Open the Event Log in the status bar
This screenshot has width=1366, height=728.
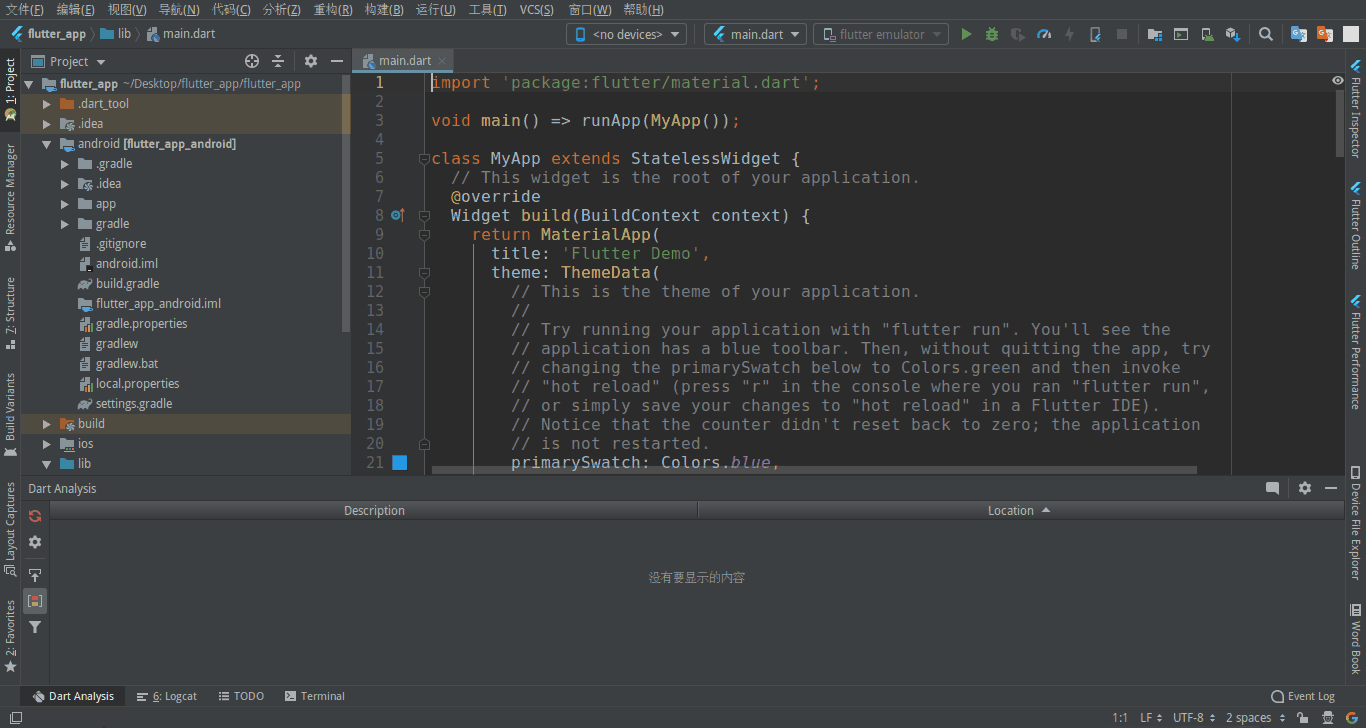tap(1303, 696)
